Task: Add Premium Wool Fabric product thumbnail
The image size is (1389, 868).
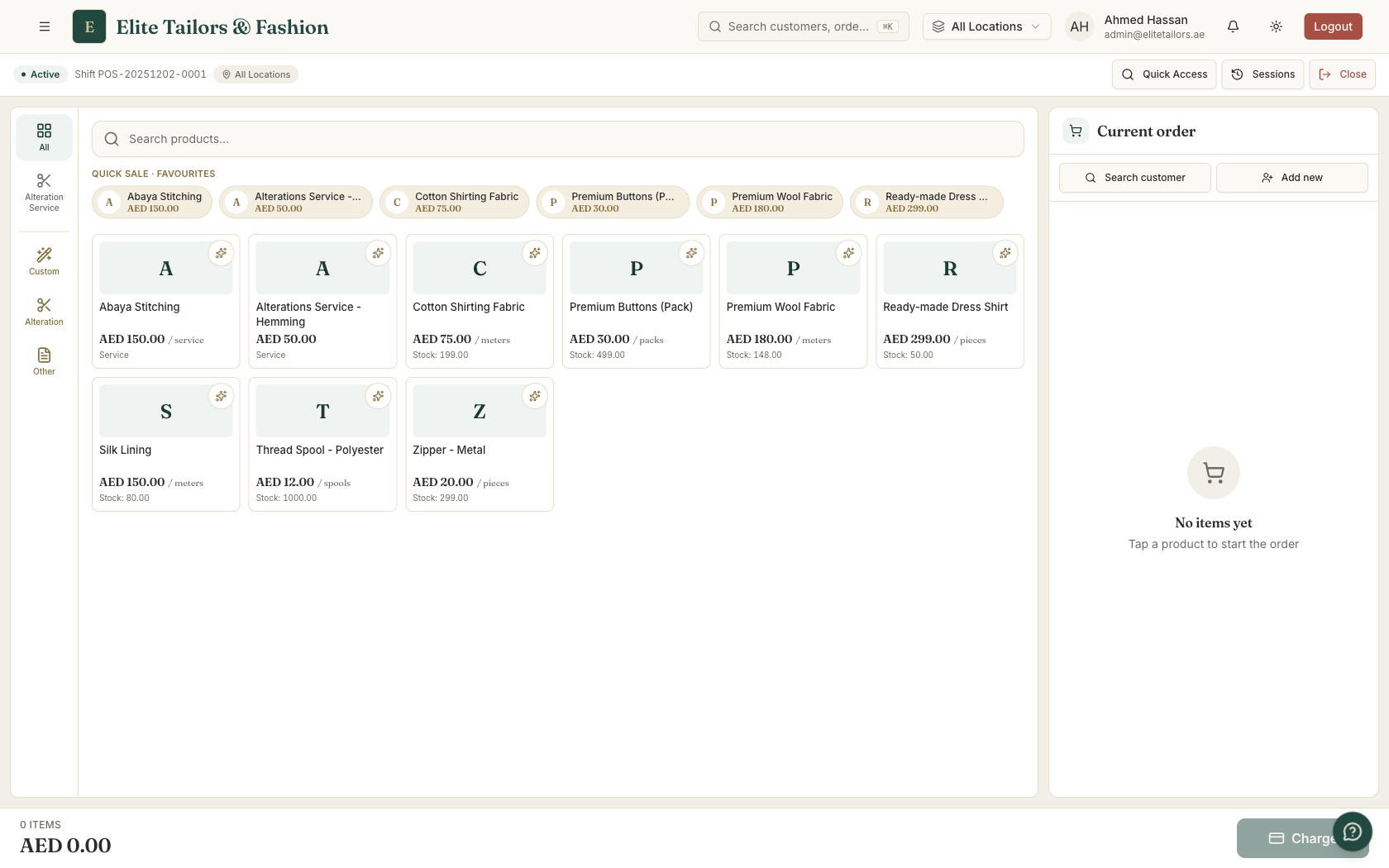Action: pyautogui.click(x=794, y=268)
